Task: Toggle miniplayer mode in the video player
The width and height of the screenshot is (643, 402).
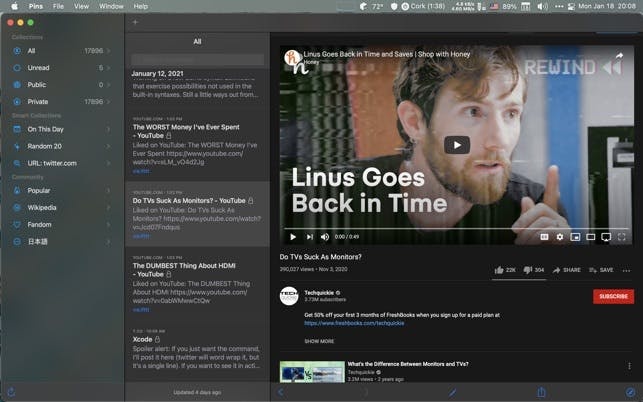Action: tap(575, 237)
